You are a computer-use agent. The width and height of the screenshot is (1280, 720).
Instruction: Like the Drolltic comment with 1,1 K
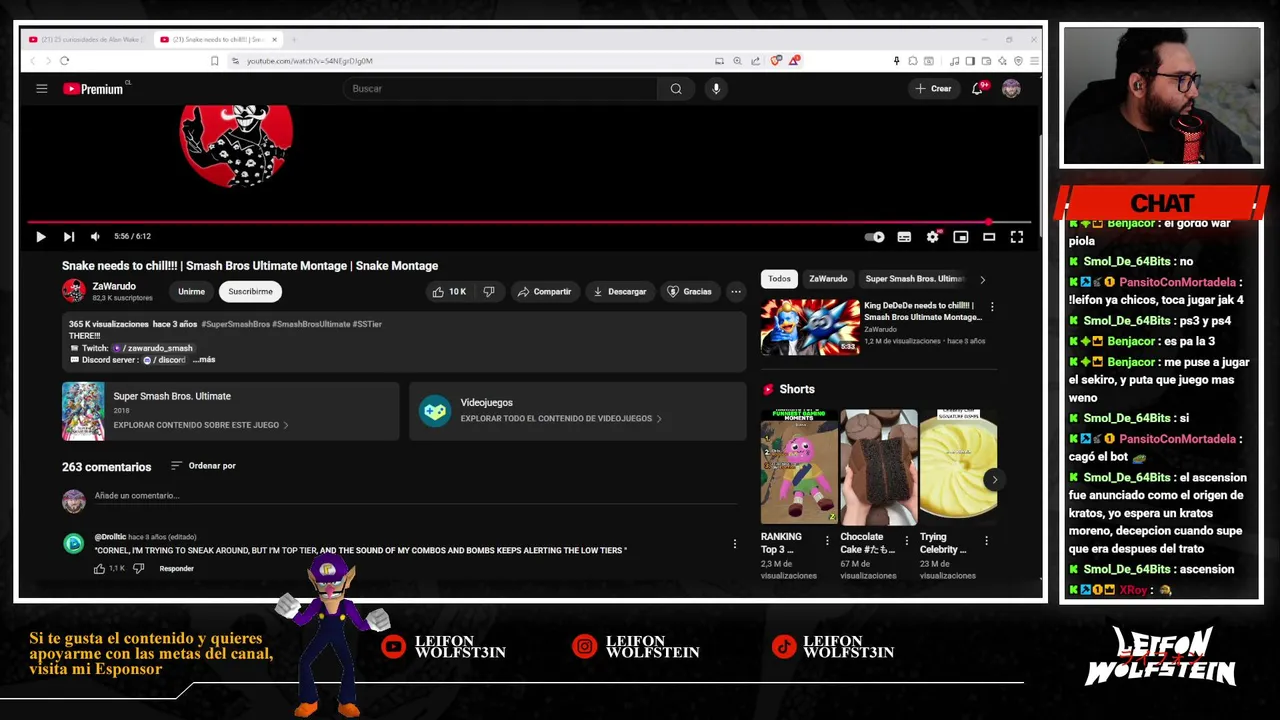click(100, 569)
